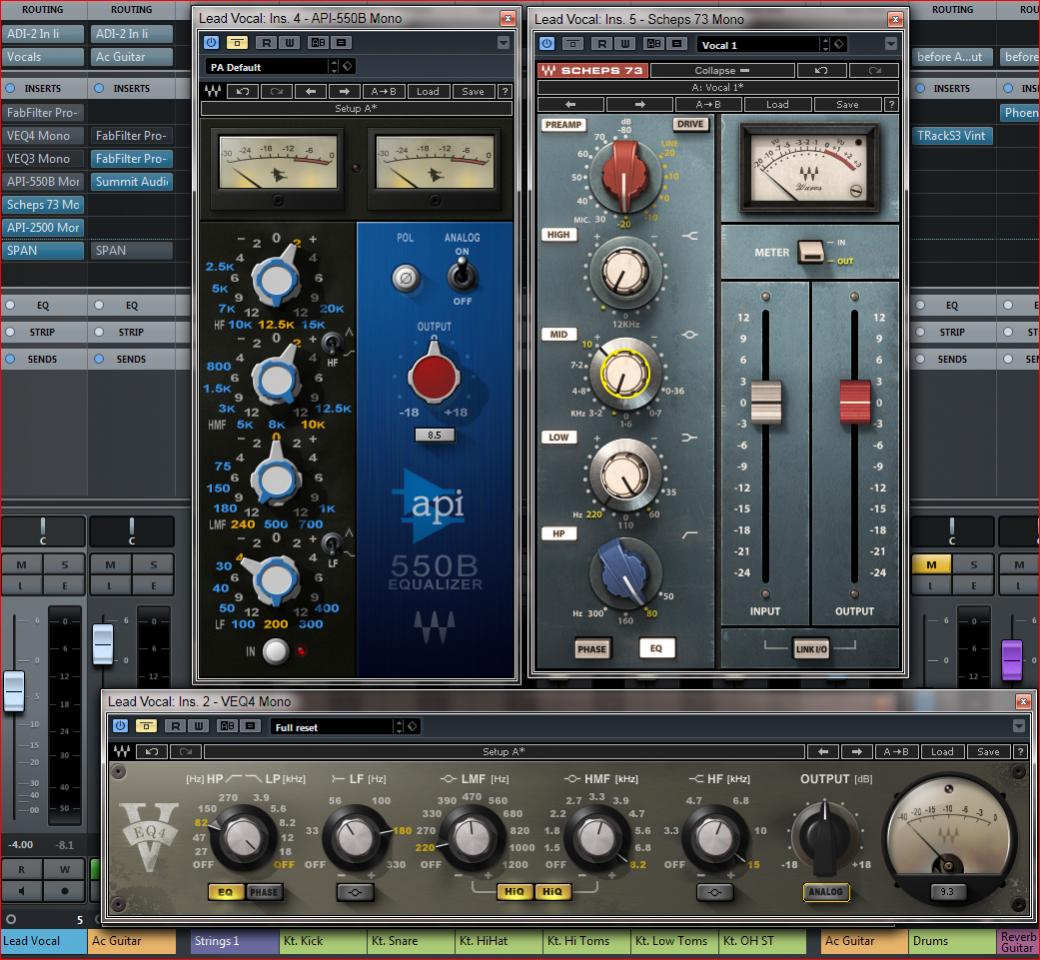Click undo arrow in VEQ4 toolbar
The height and width of the screenshot is (960, 1040).
point(151,752)
